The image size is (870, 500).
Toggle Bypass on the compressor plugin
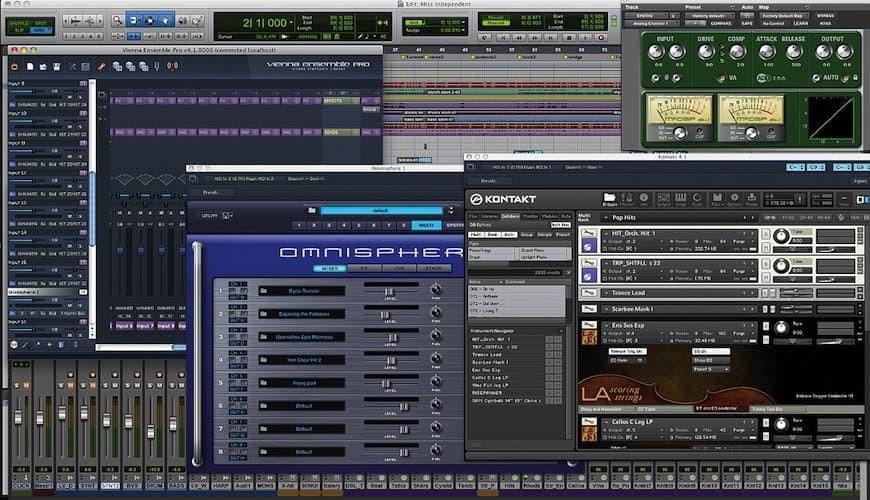click(826, 16)
